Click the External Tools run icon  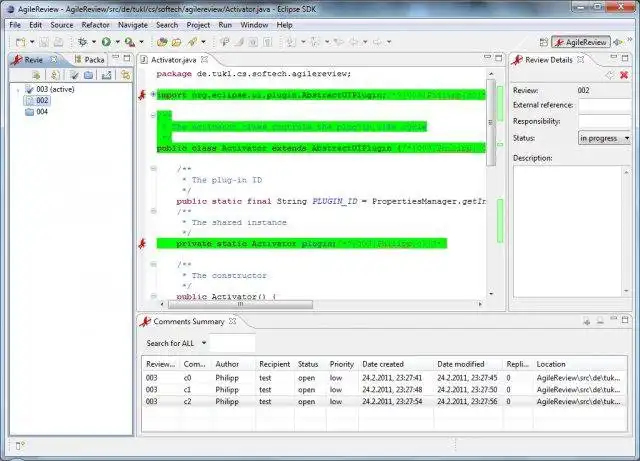[130, 42]
